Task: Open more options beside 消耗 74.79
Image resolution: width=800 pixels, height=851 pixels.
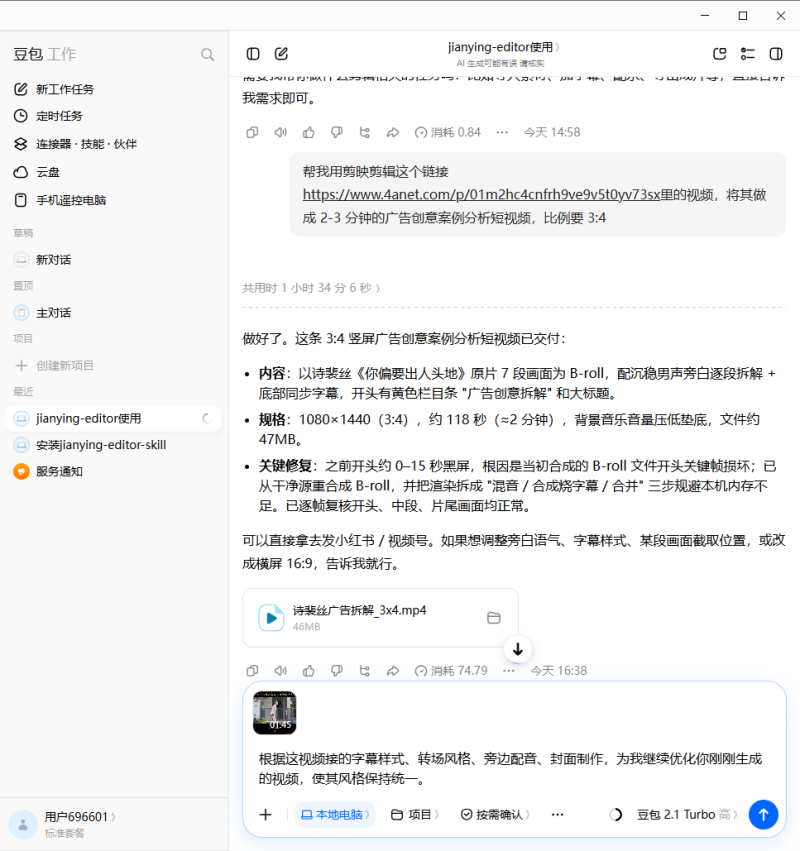Action: click(x=509, y=671)
